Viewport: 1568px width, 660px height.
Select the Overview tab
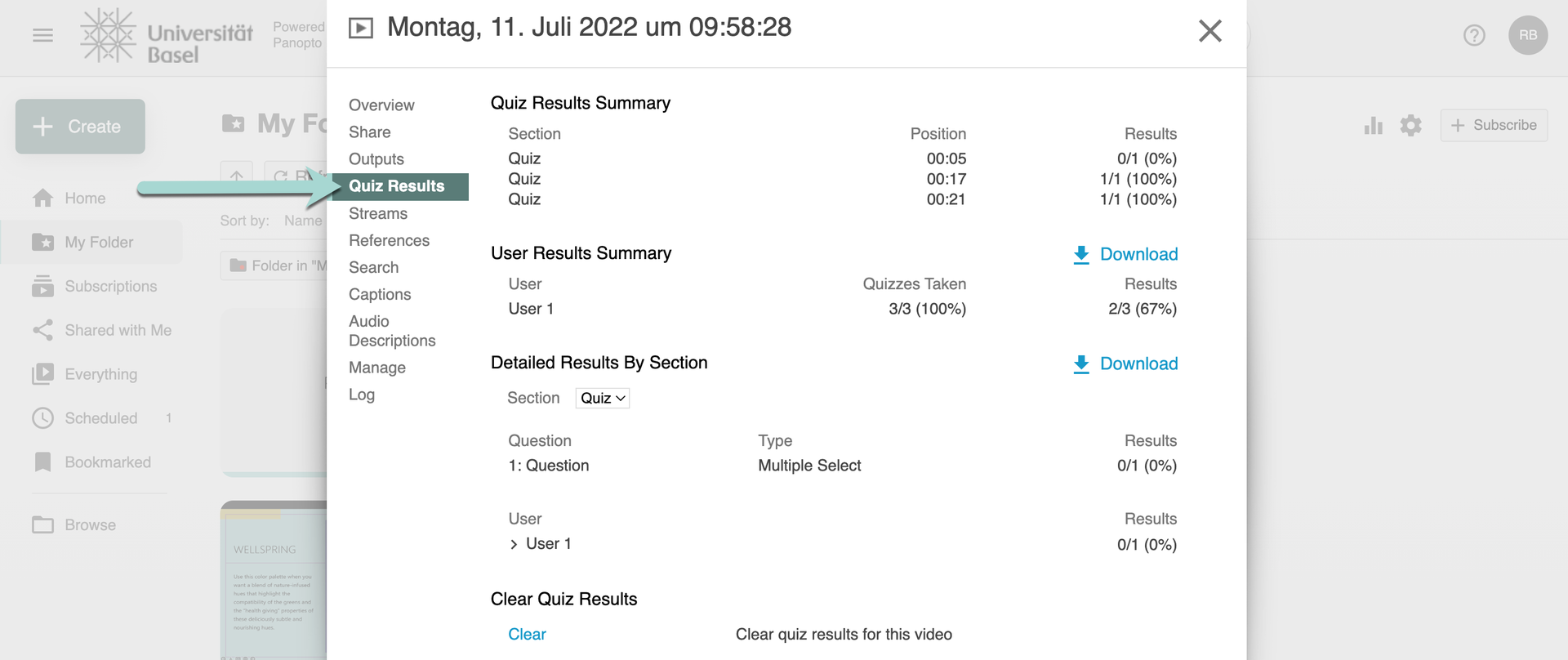(381, 105)
